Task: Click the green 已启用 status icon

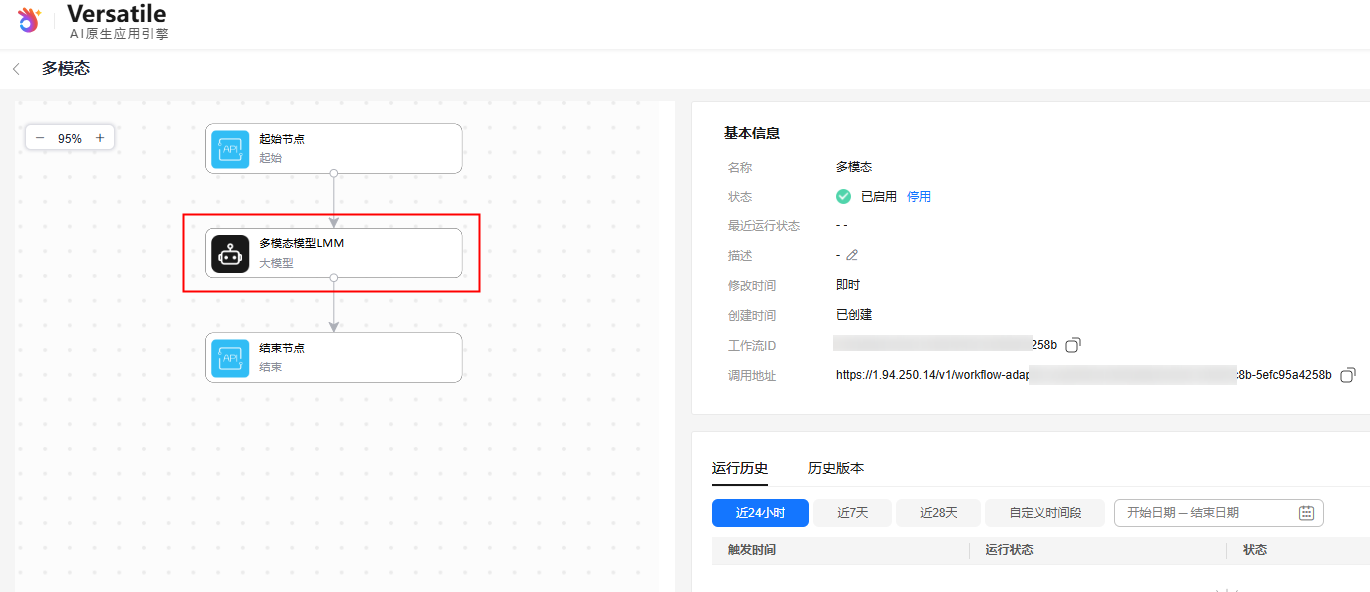Action: 843,196
